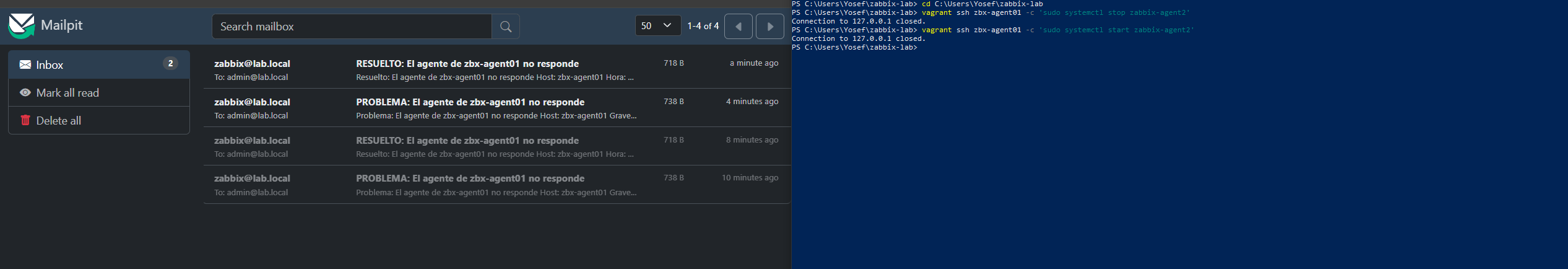Open RESUELTO email from a minute ago

tap(497, 69)
